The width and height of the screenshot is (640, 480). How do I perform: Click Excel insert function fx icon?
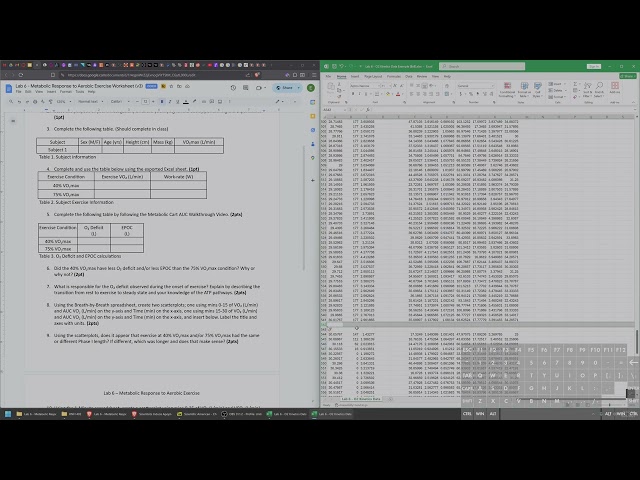point(368,110)
